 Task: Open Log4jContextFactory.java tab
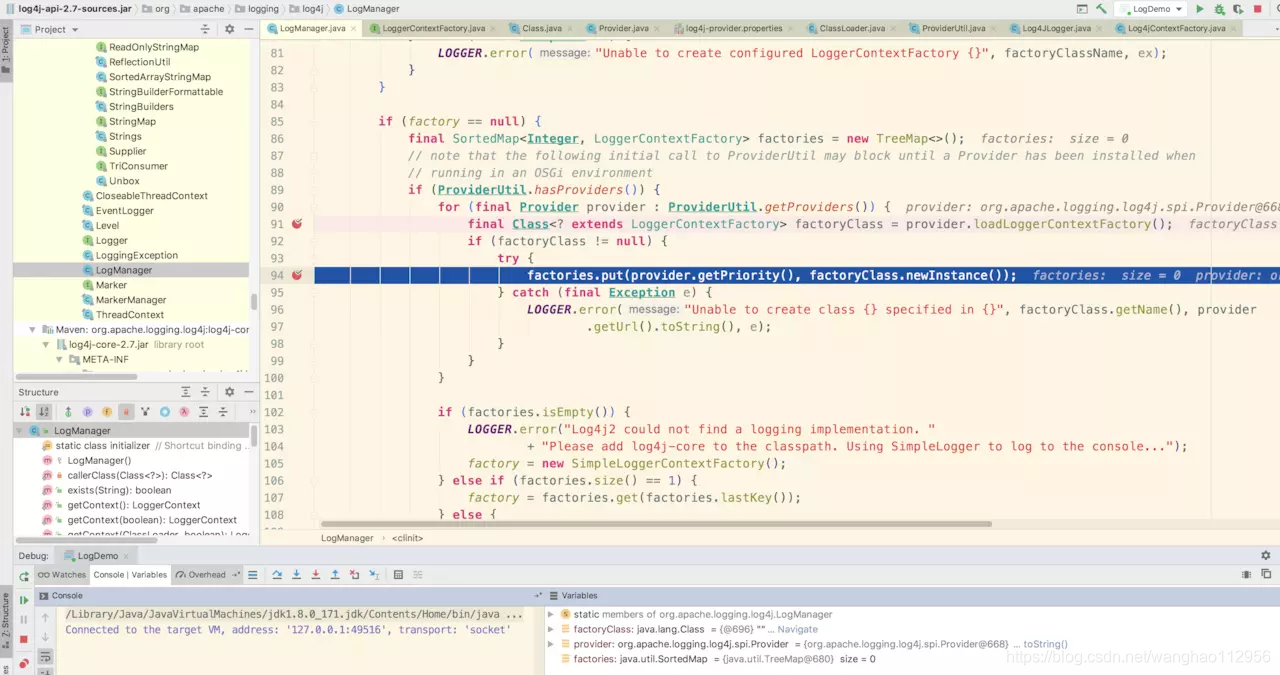pos(1176,28)
